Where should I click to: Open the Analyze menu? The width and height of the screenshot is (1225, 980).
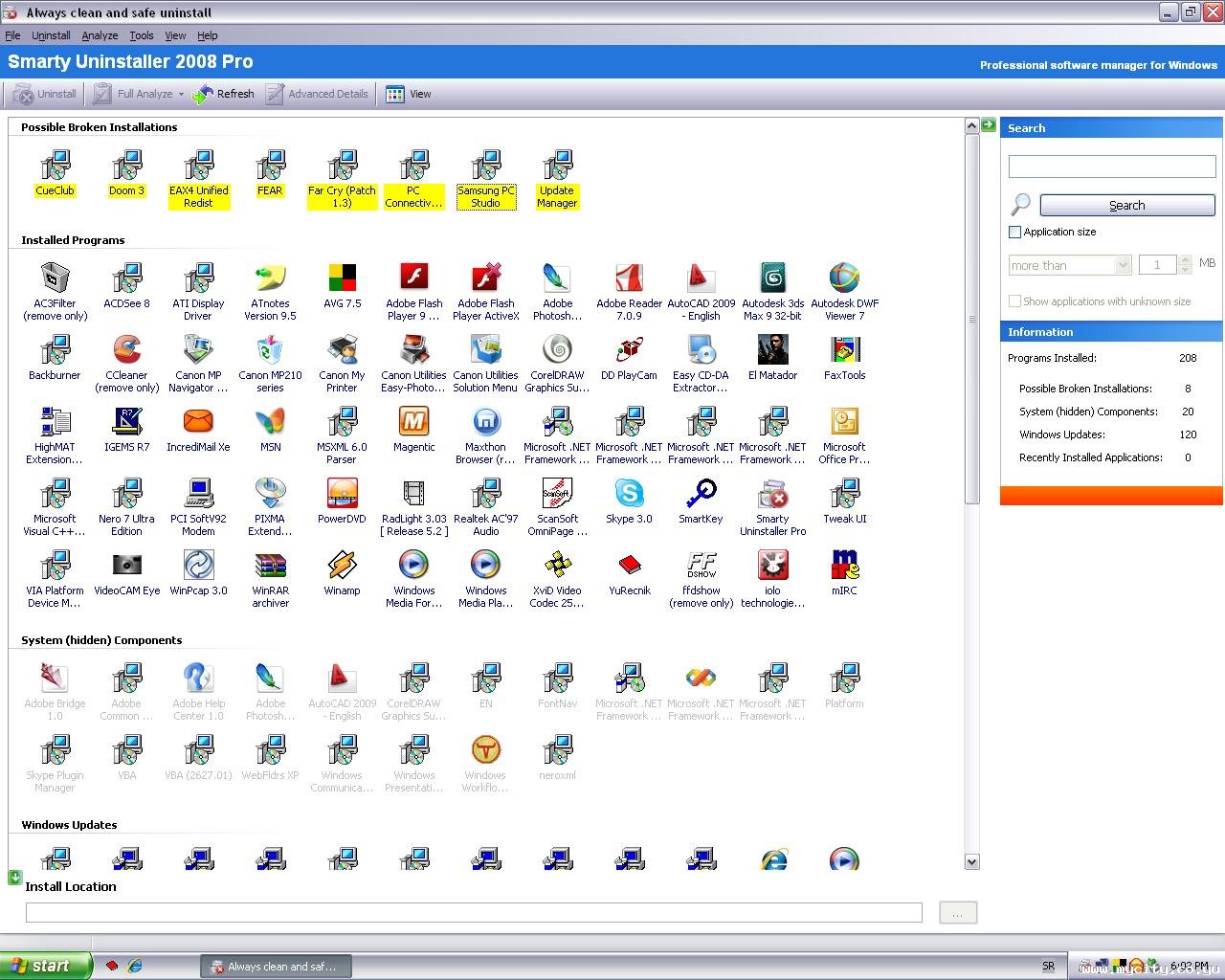click(100, 35)
